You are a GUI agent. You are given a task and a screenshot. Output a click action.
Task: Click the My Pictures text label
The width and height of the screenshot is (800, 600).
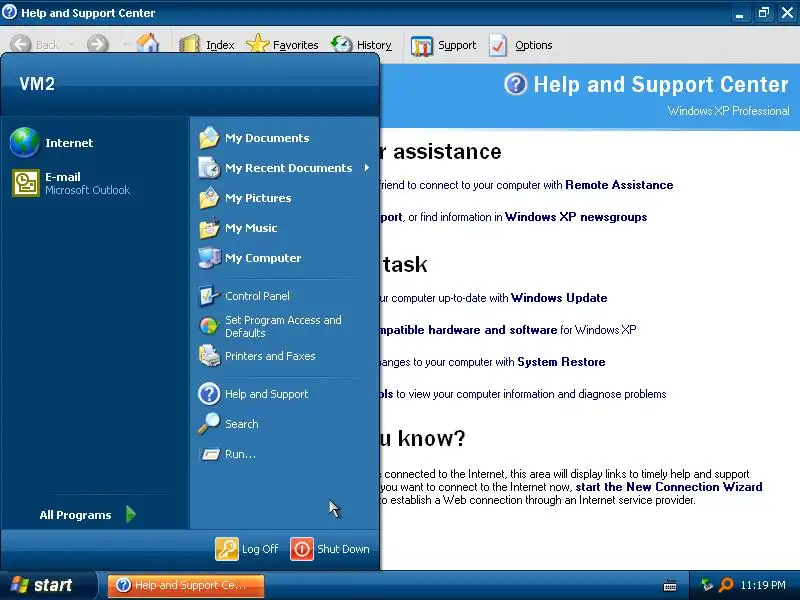(258, 198)
